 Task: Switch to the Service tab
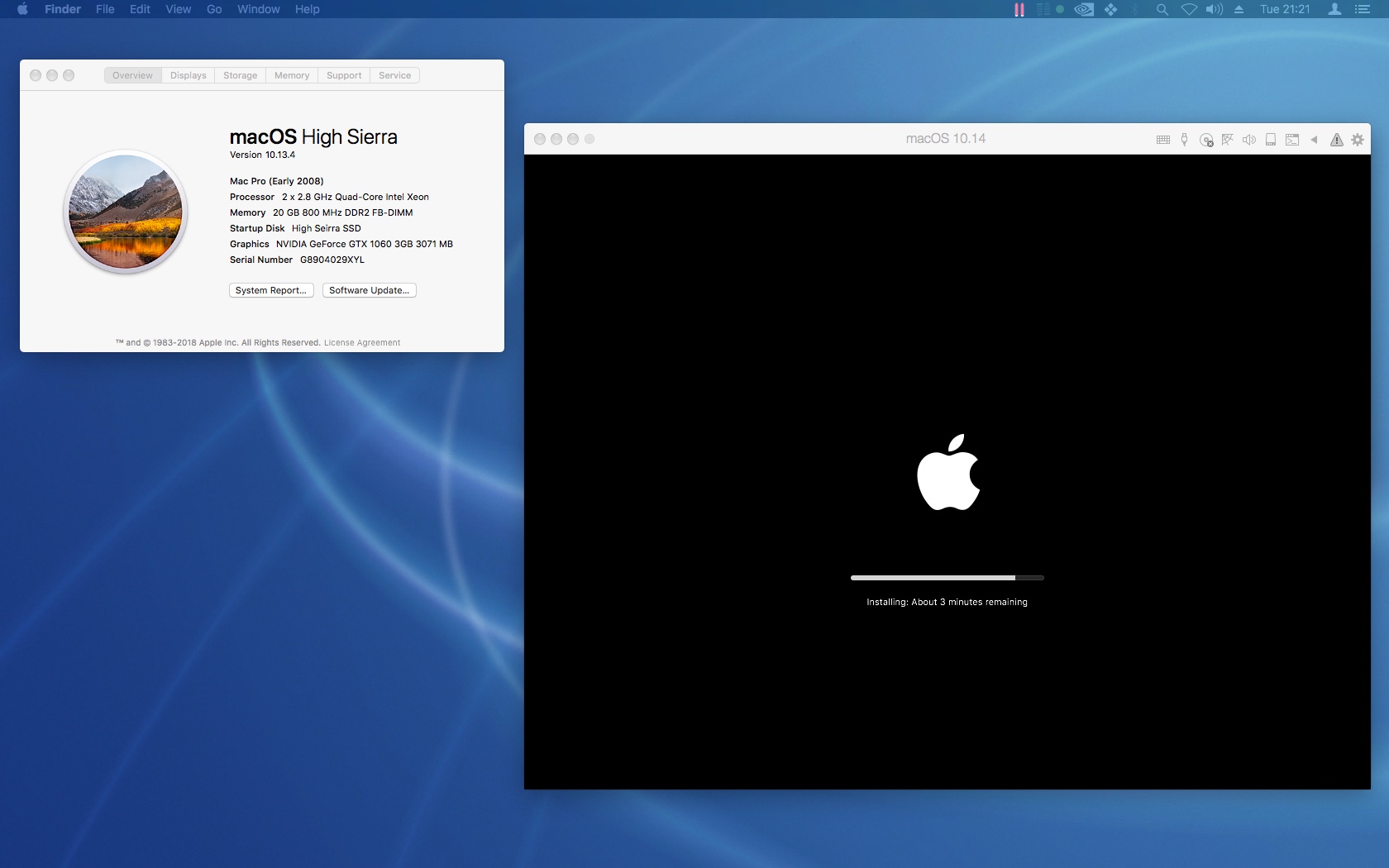click(395, 75)
